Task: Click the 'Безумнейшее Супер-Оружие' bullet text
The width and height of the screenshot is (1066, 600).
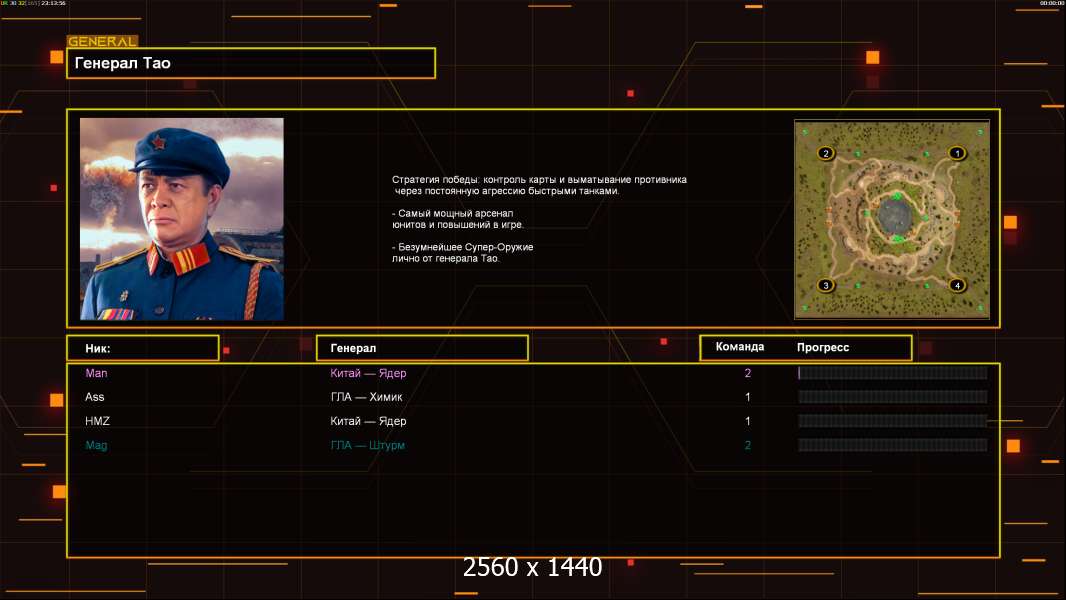Action: tap(462, 253)
